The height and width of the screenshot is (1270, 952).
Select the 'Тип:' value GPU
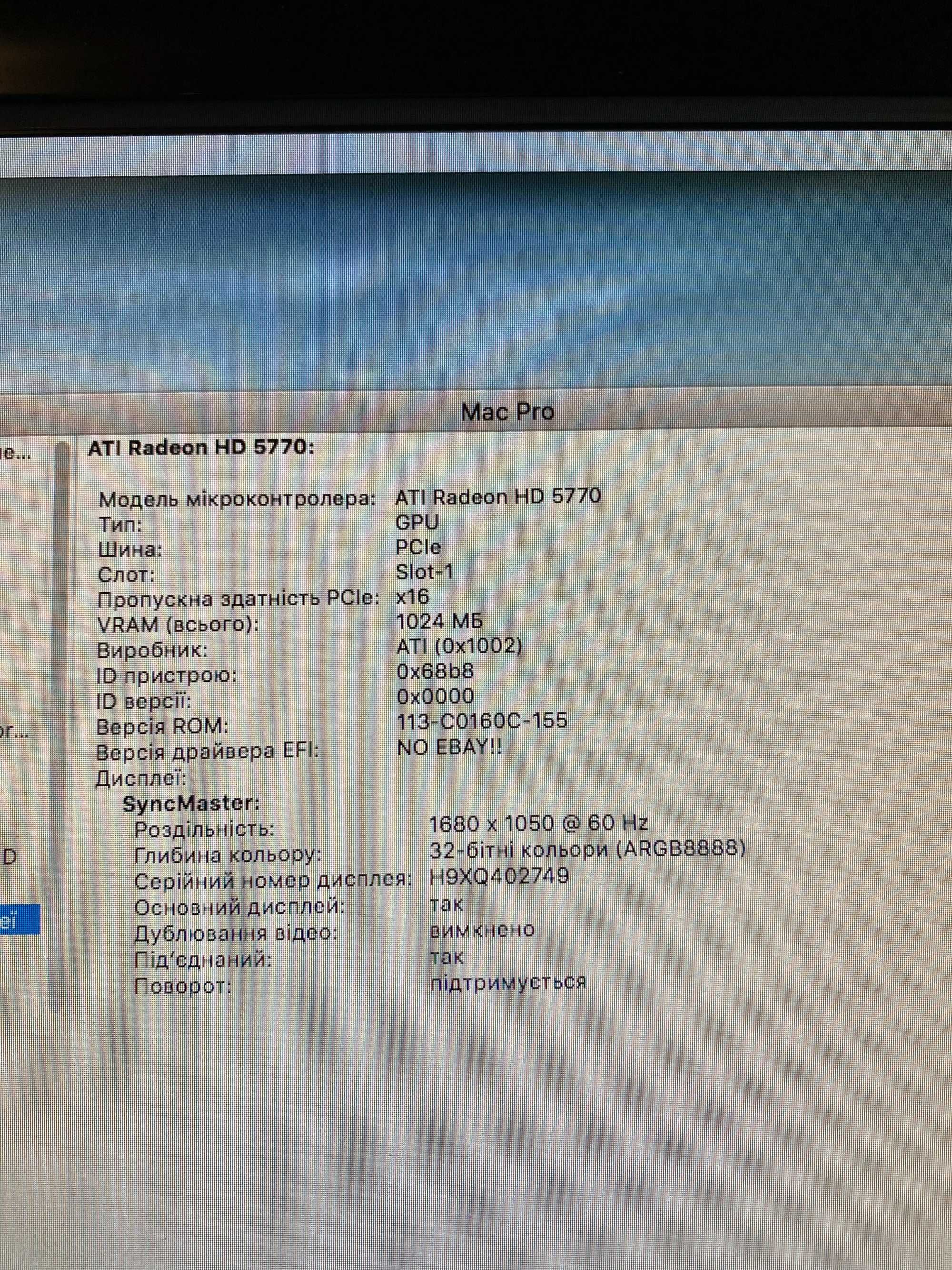pyautogui.click(x=417, y=522)
